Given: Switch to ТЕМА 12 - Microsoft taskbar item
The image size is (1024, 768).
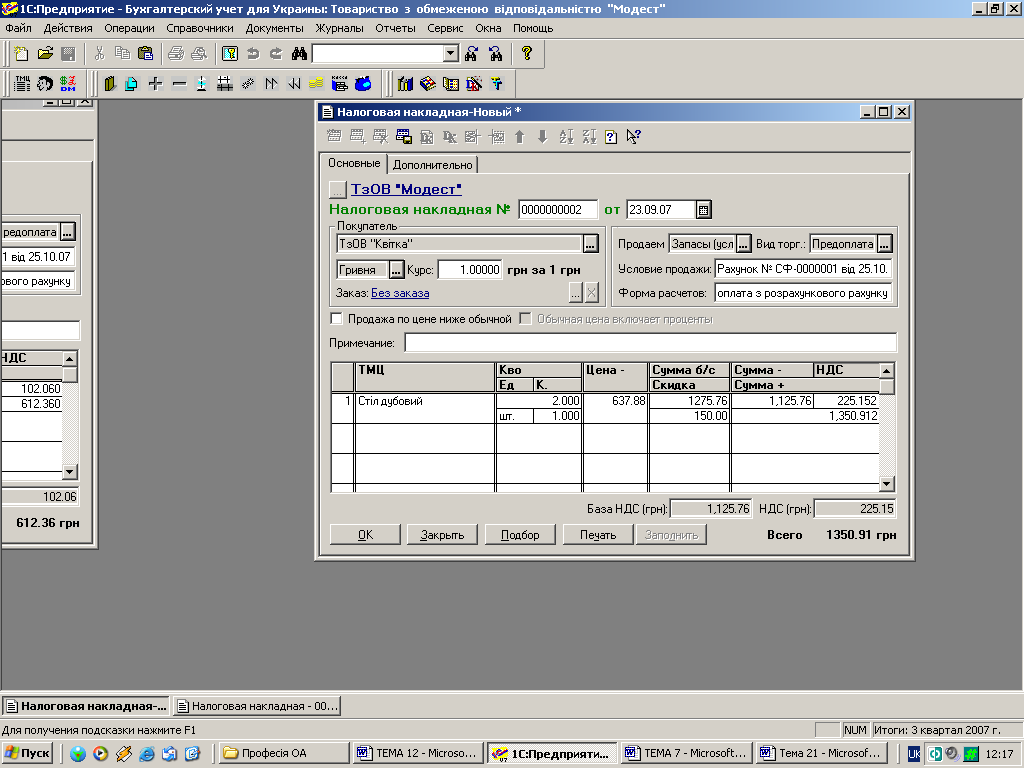Looking at the screenshot, I should click(x=418, y=754).
